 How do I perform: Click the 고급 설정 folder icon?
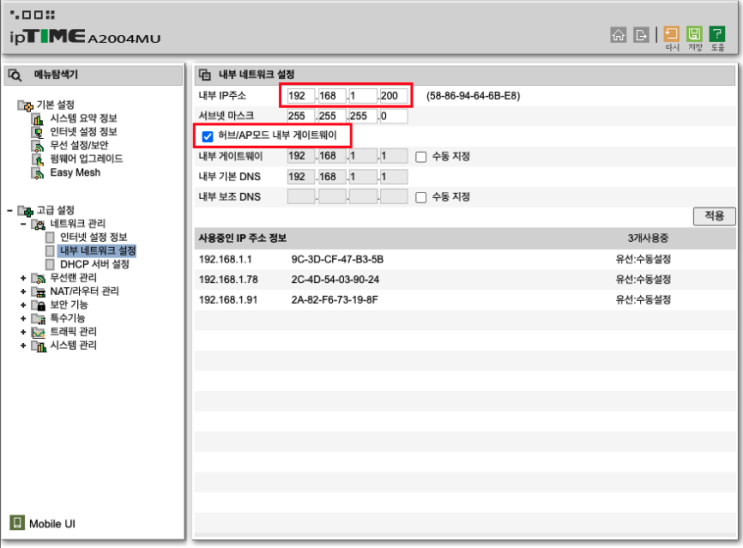click(25, 210)
